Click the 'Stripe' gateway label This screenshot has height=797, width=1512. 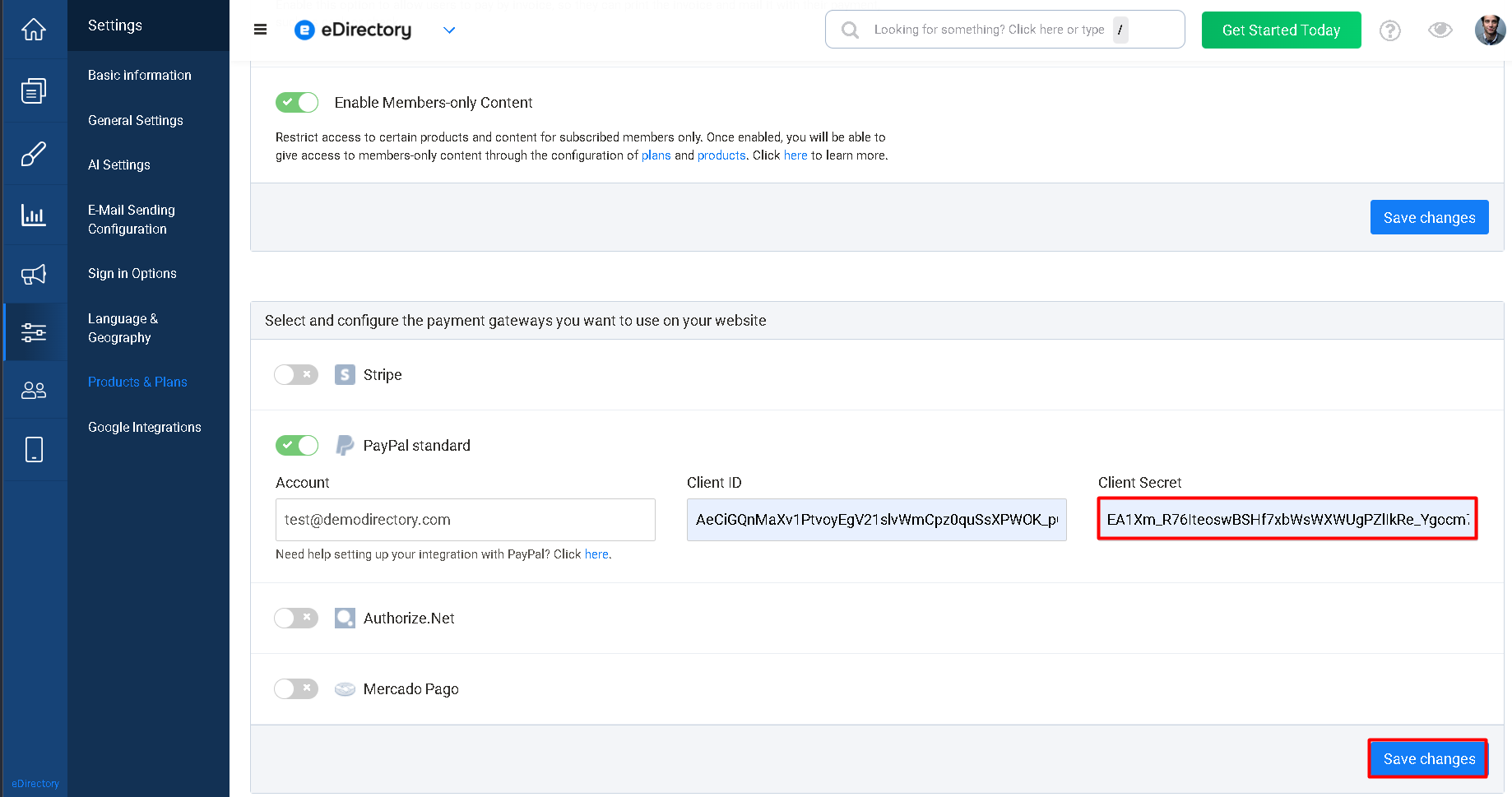[x=383, y=375]
